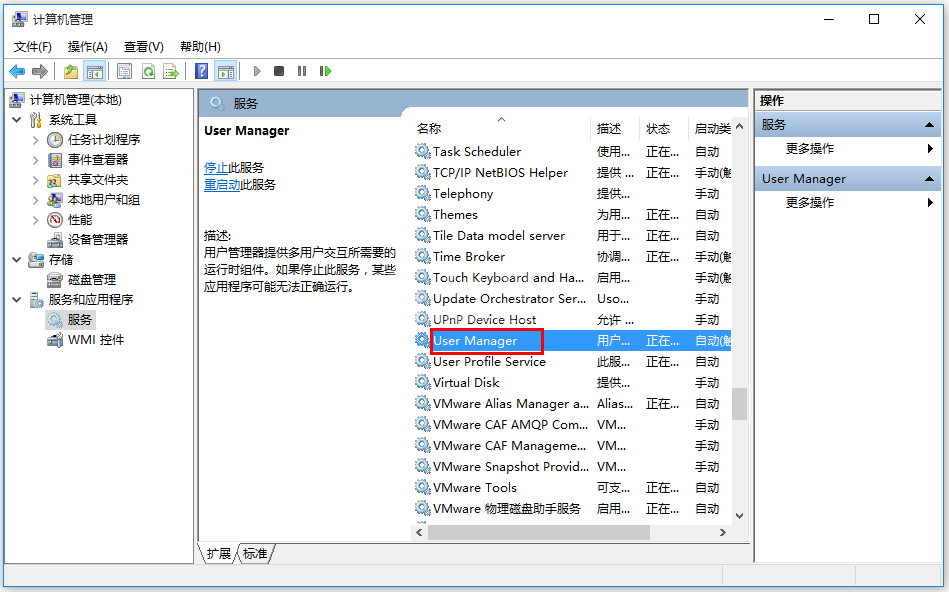Image resolution: width=949 pixels, height=592 pixels.
Task: Sort by the 名称 column header
Action: click(x=429, y=128)
